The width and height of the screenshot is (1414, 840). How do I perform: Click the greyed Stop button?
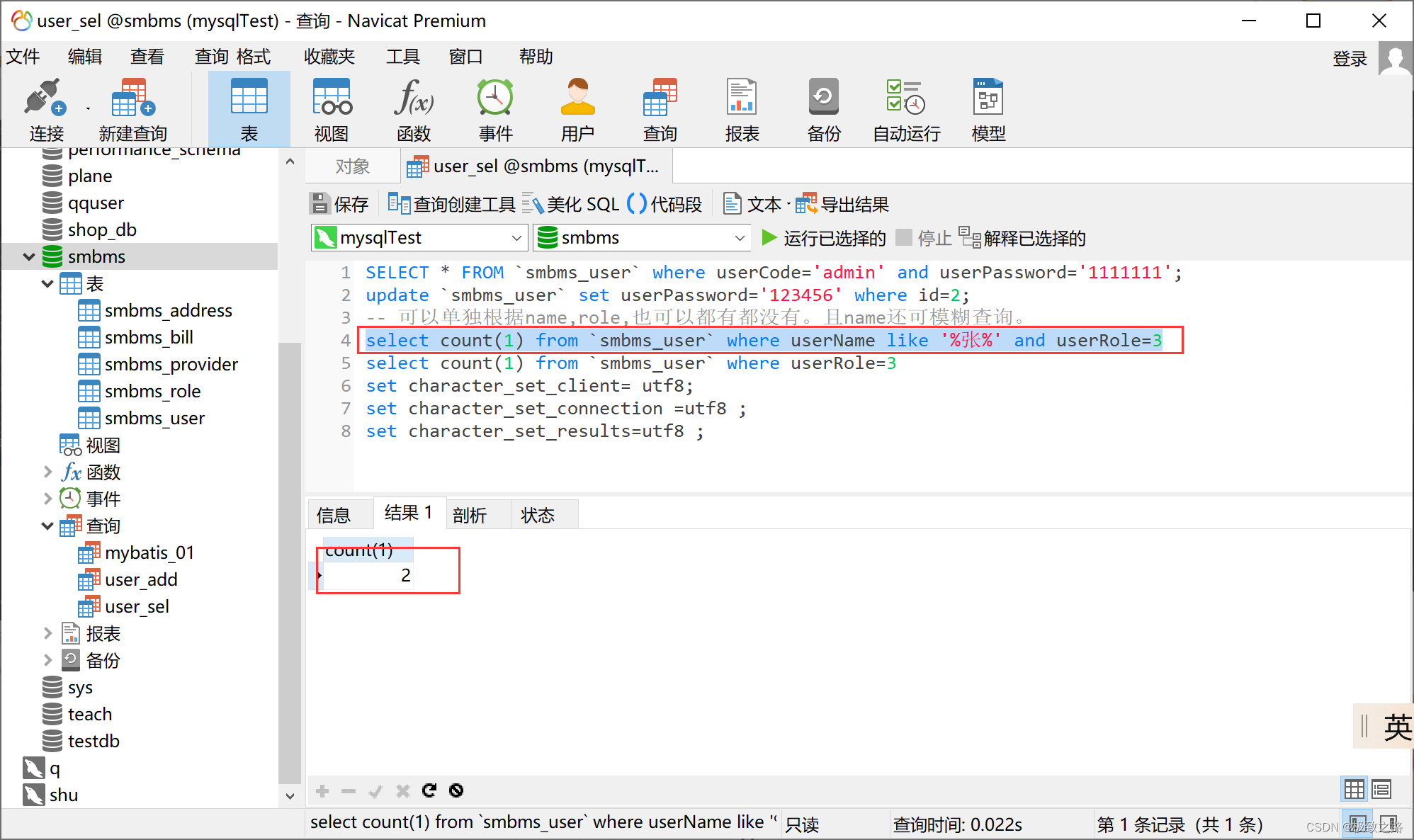coord(923,238)
